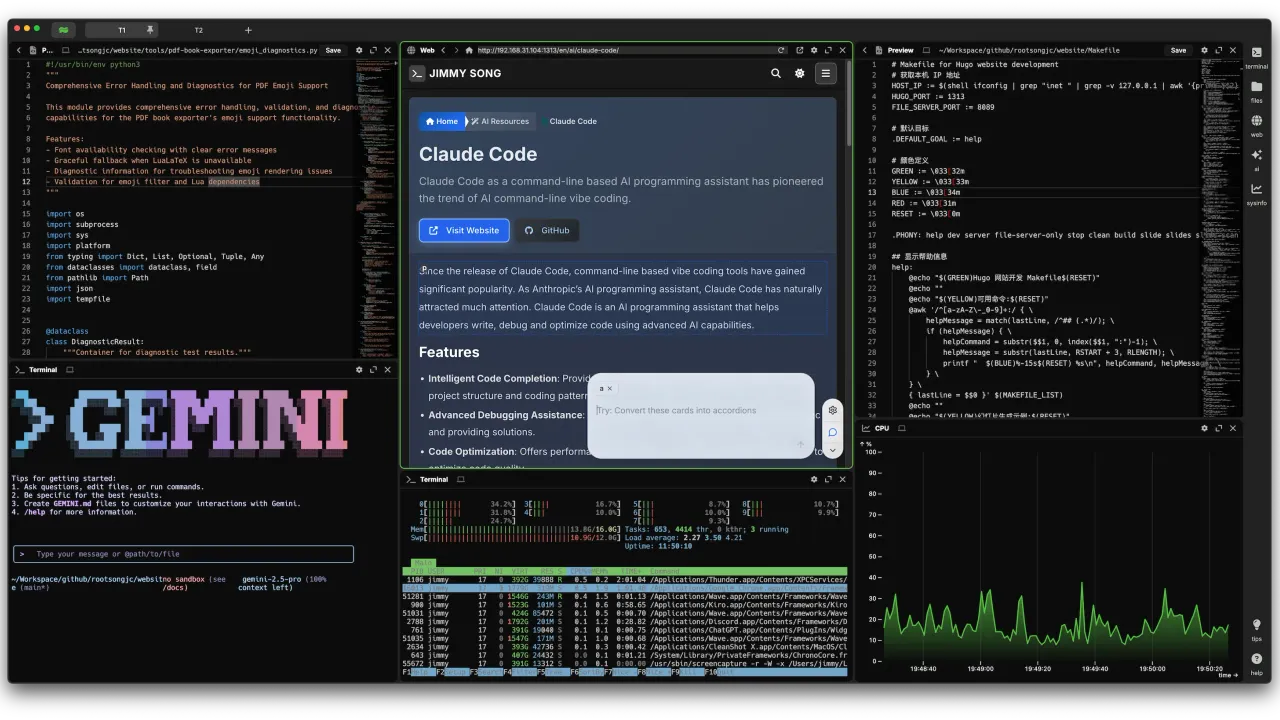Reload the page in Web block
Screen dimensions: 1280x720
click(x=782, y=50)
